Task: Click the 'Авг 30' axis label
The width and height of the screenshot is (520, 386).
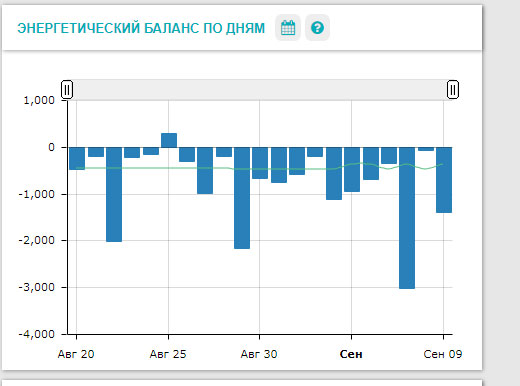Action: [x=259, y=354]
